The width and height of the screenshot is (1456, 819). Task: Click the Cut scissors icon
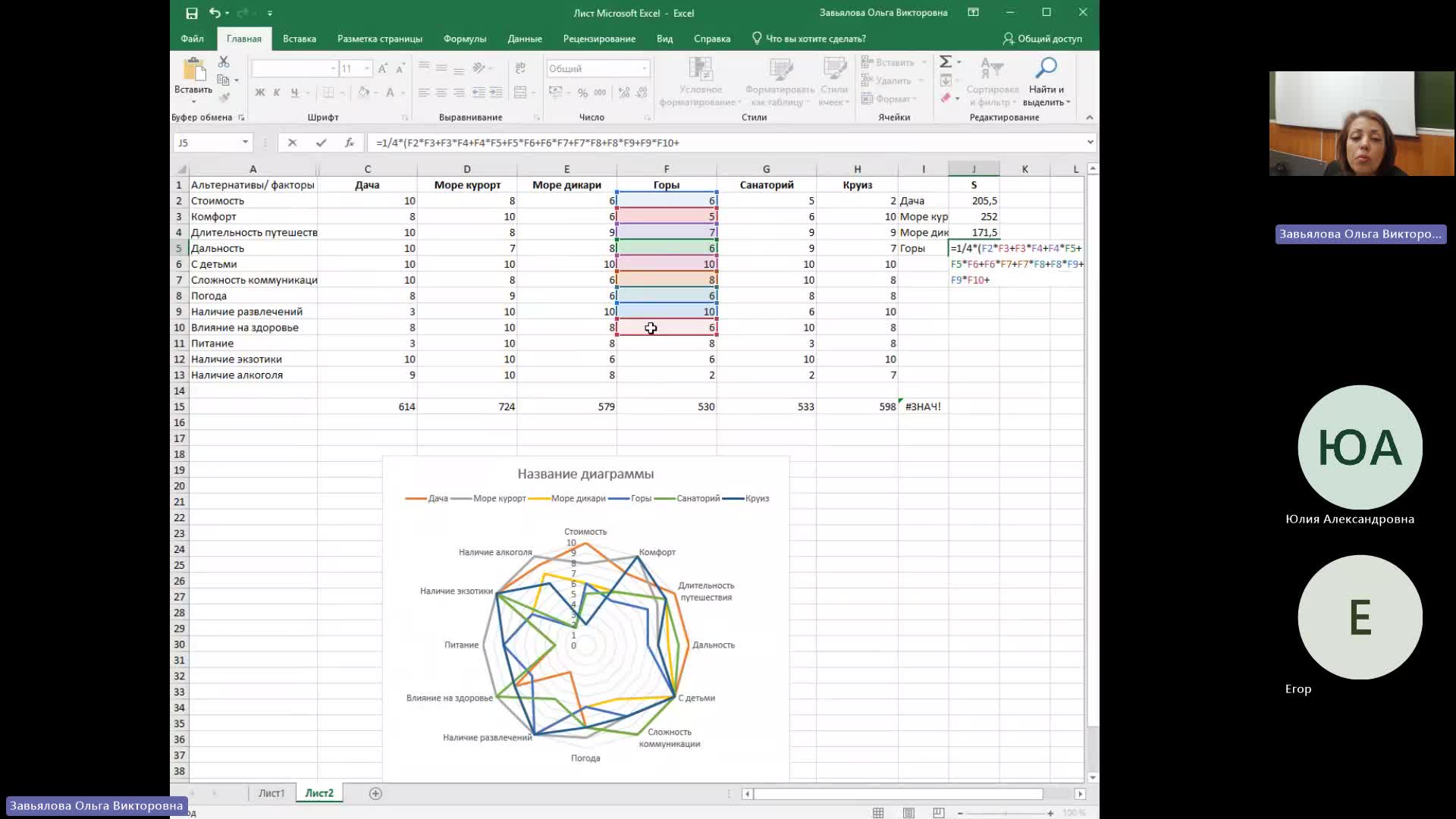click(224, 61)
